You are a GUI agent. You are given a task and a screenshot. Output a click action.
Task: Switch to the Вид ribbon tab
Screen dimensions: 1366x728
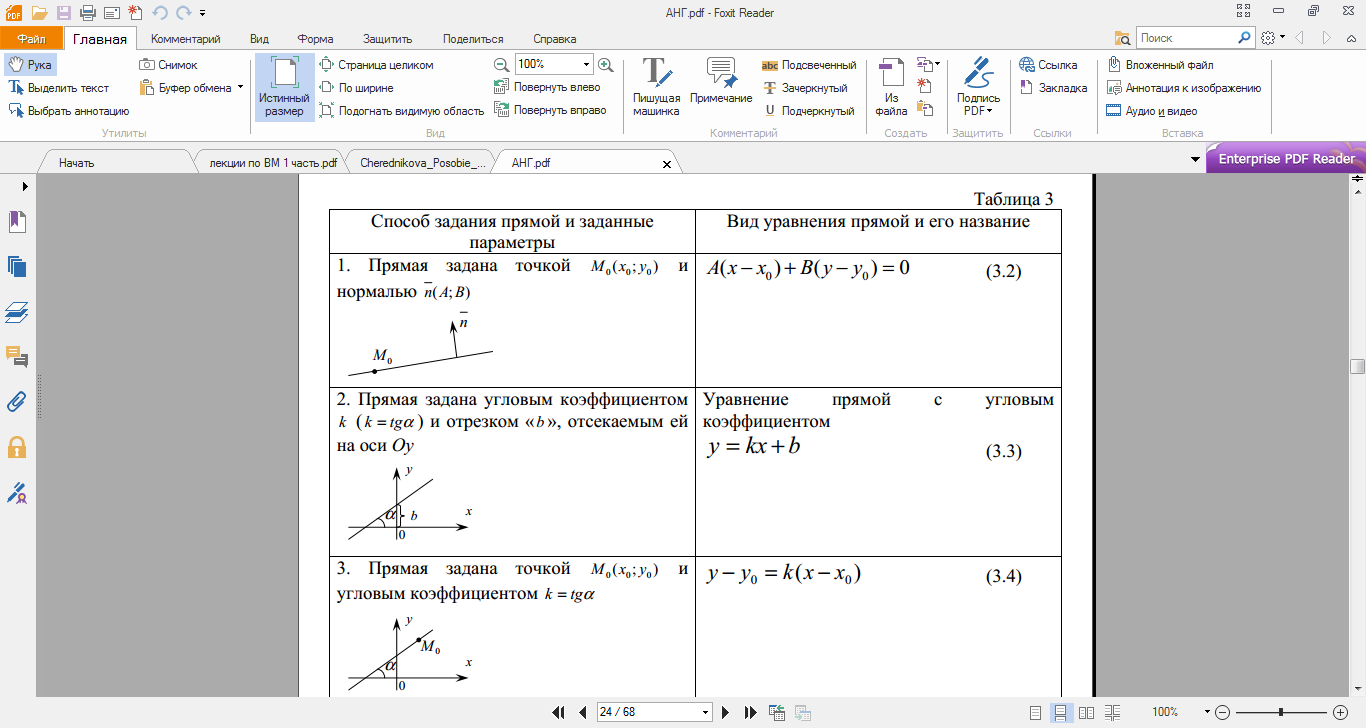(x=259, y=39)
